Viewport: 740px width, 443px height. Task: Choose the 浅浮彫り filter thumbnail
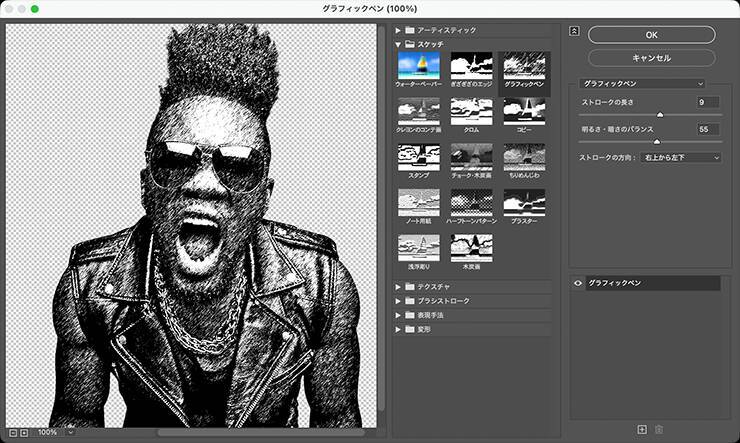pyautogui.click(x=419, y=248)
